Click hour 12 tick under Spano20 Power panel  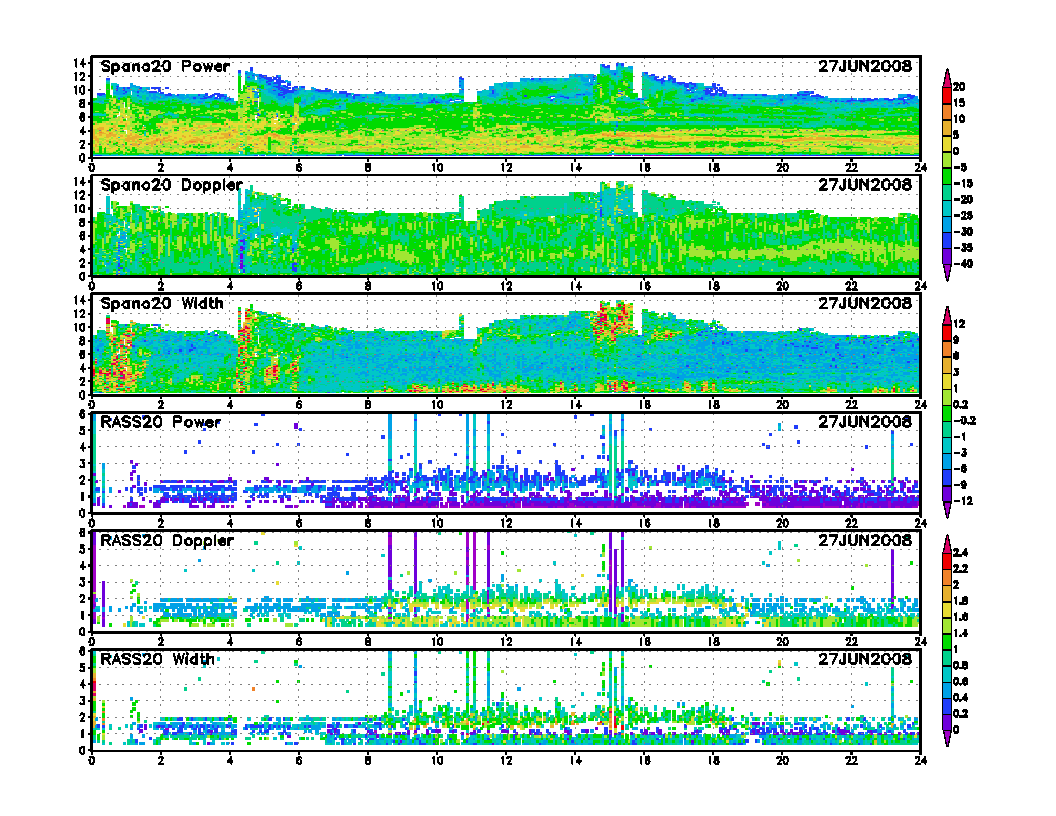pyautogui.click(x=506, y=167)
